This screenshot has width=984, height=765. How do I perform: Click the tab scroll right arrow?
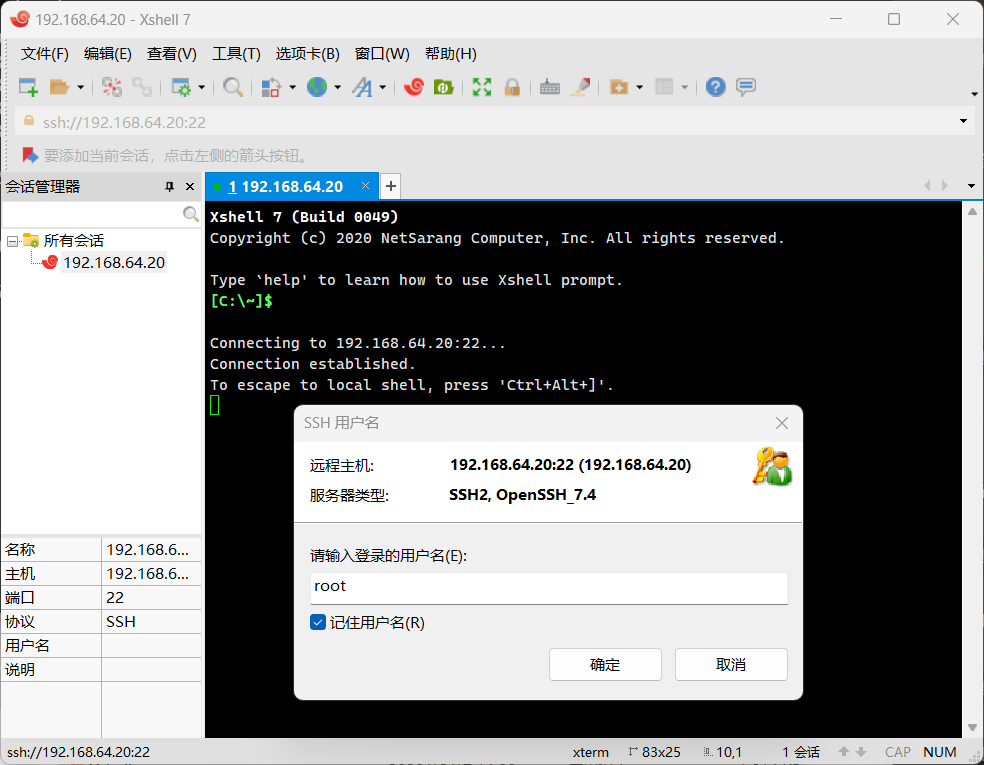tap(944, 186)
